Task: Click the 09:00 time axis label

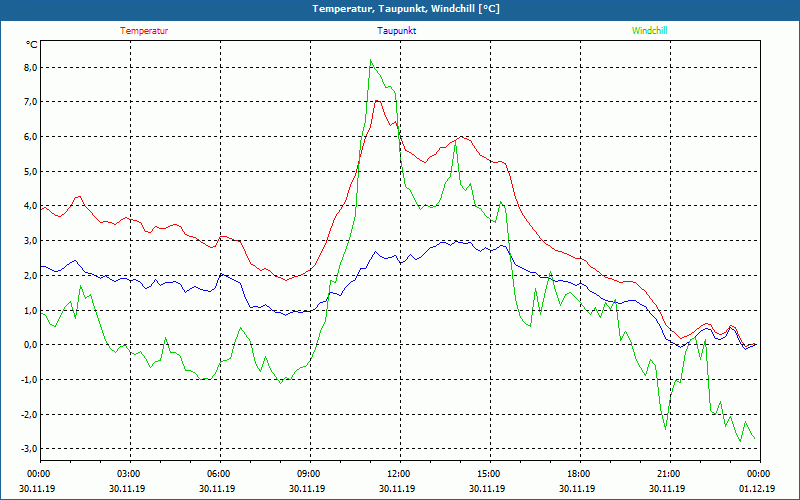Action: [309, 474]
